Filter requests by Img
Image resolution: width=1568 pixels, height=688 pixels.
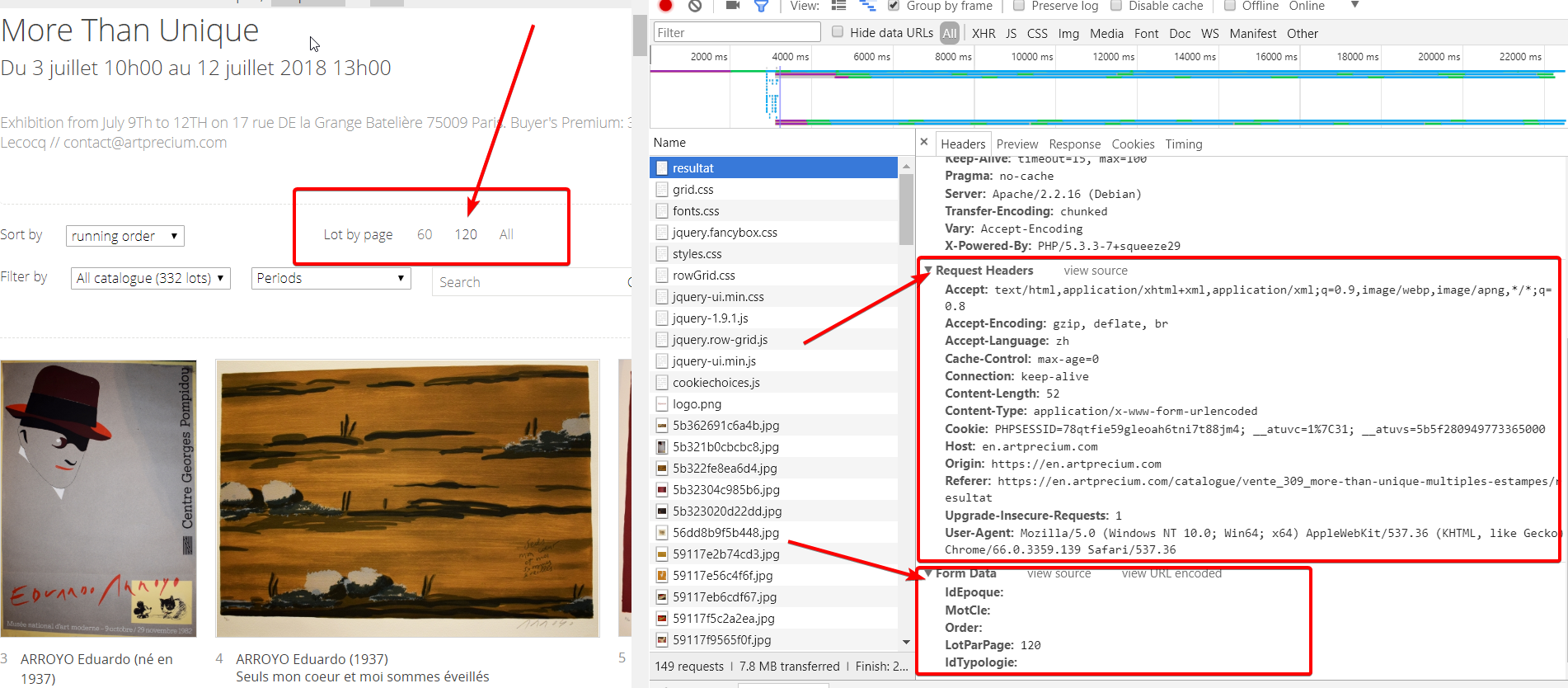(1068, 34)
